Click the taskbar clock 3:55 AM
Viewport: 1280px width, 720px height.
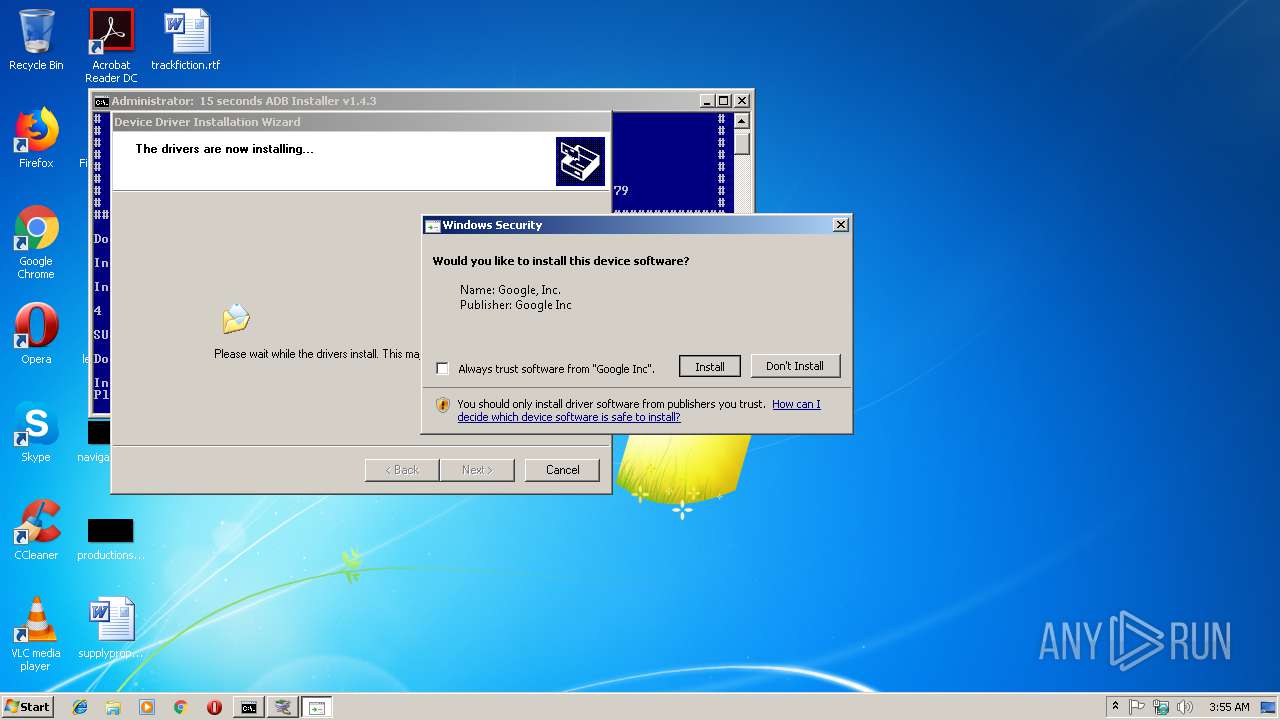coord(1229,707)
